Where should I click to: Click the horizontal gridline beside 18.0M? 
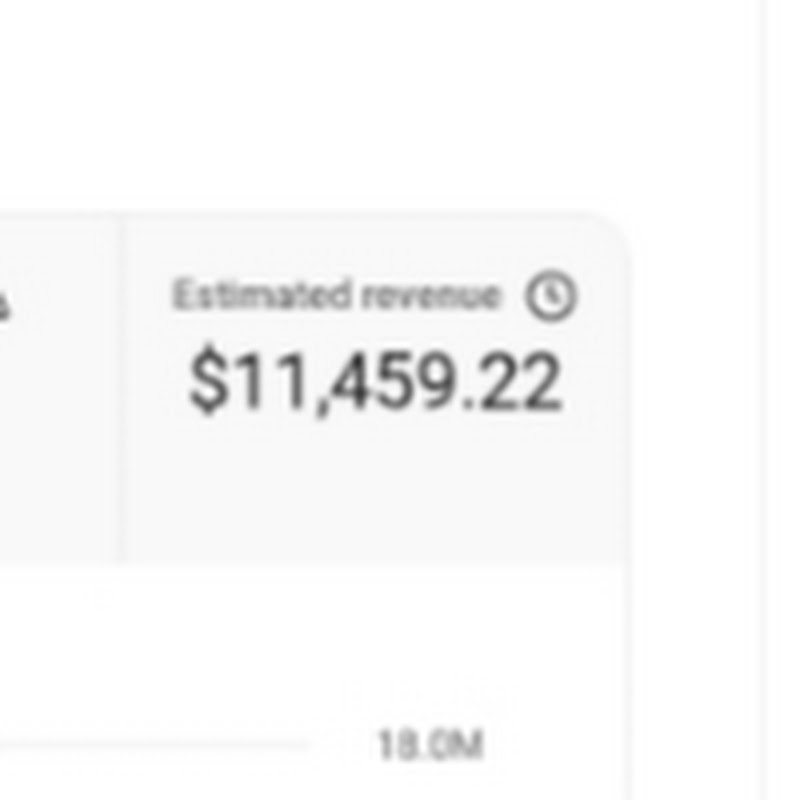coord(153,746)
